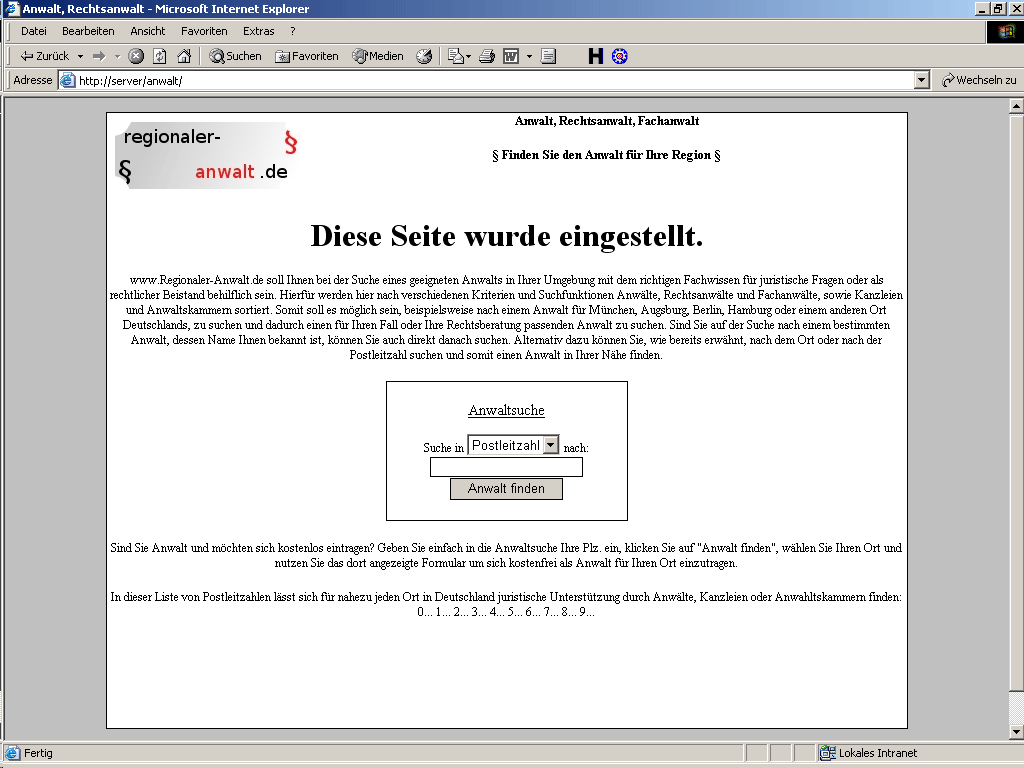Click the history (Verlauf) clock icon
This screenshot has height=768, width=1024.
pyautogui.click(x=424, y=56)
